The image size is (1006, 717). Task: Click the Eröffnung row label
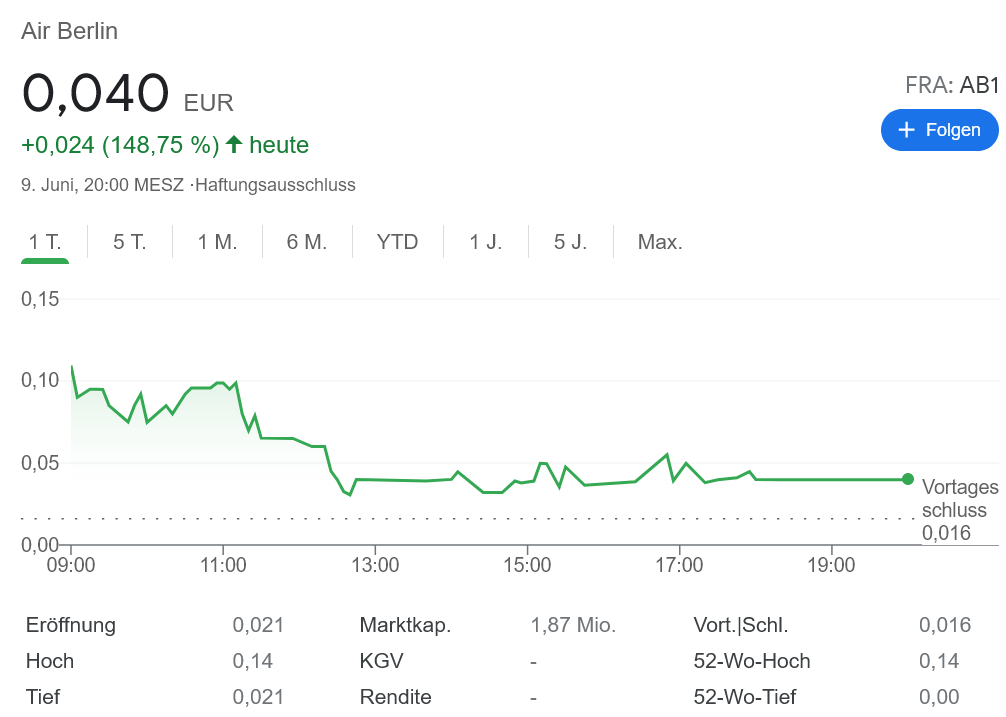[x=71, y=625]
